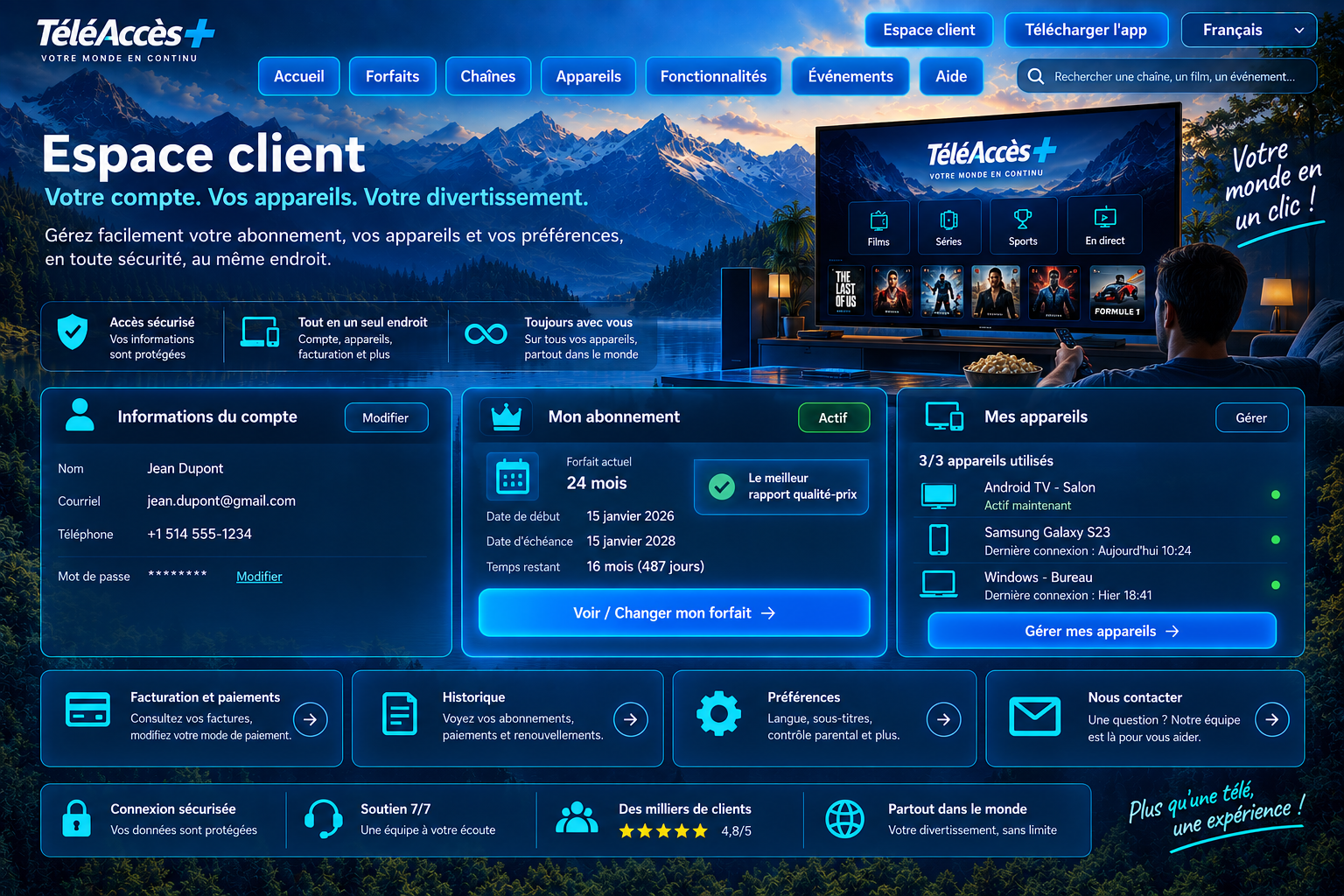Click the Télécharger l'app button
This screenshot has width=1344, height=896.
tap(1086, 30)
